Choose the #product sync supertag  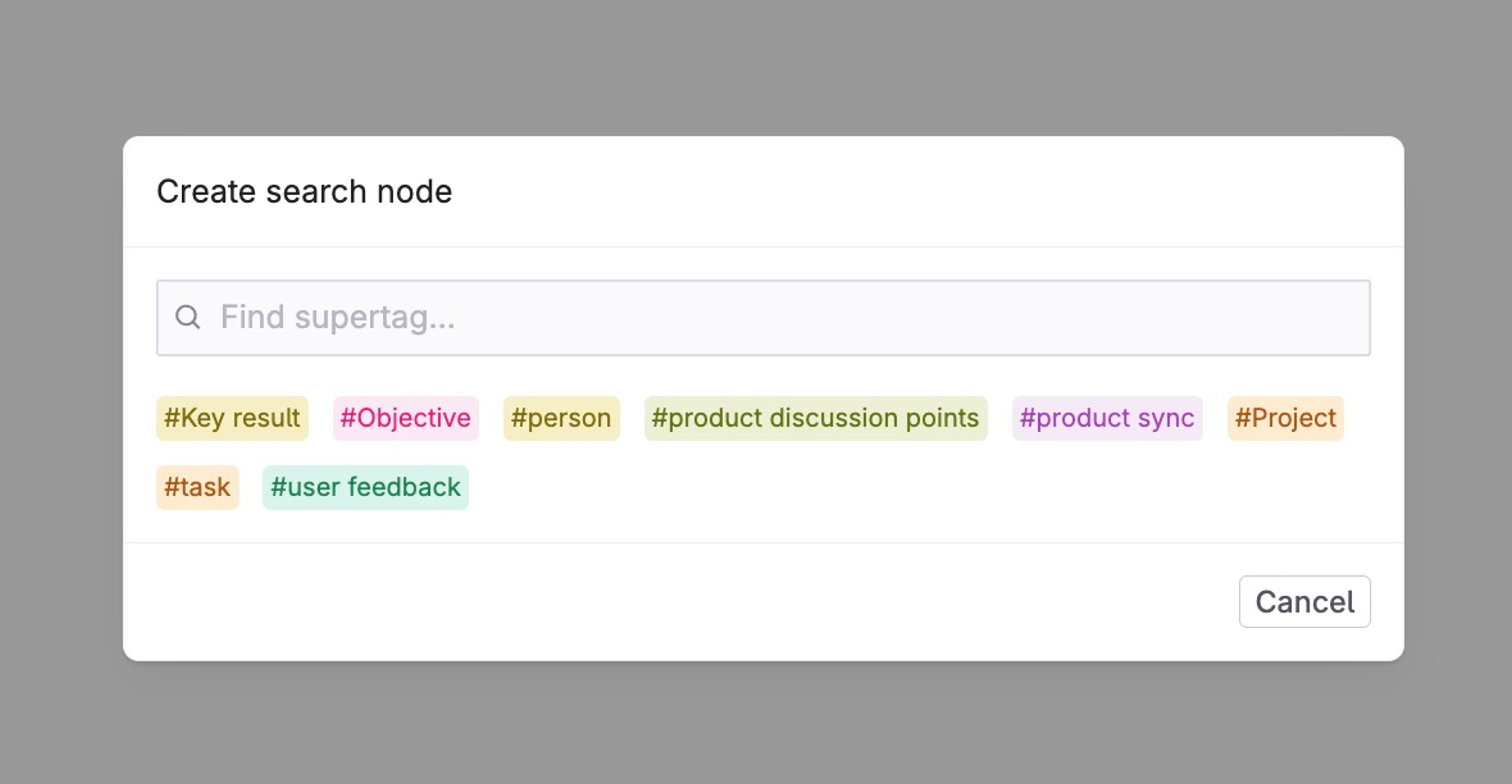1107,418
